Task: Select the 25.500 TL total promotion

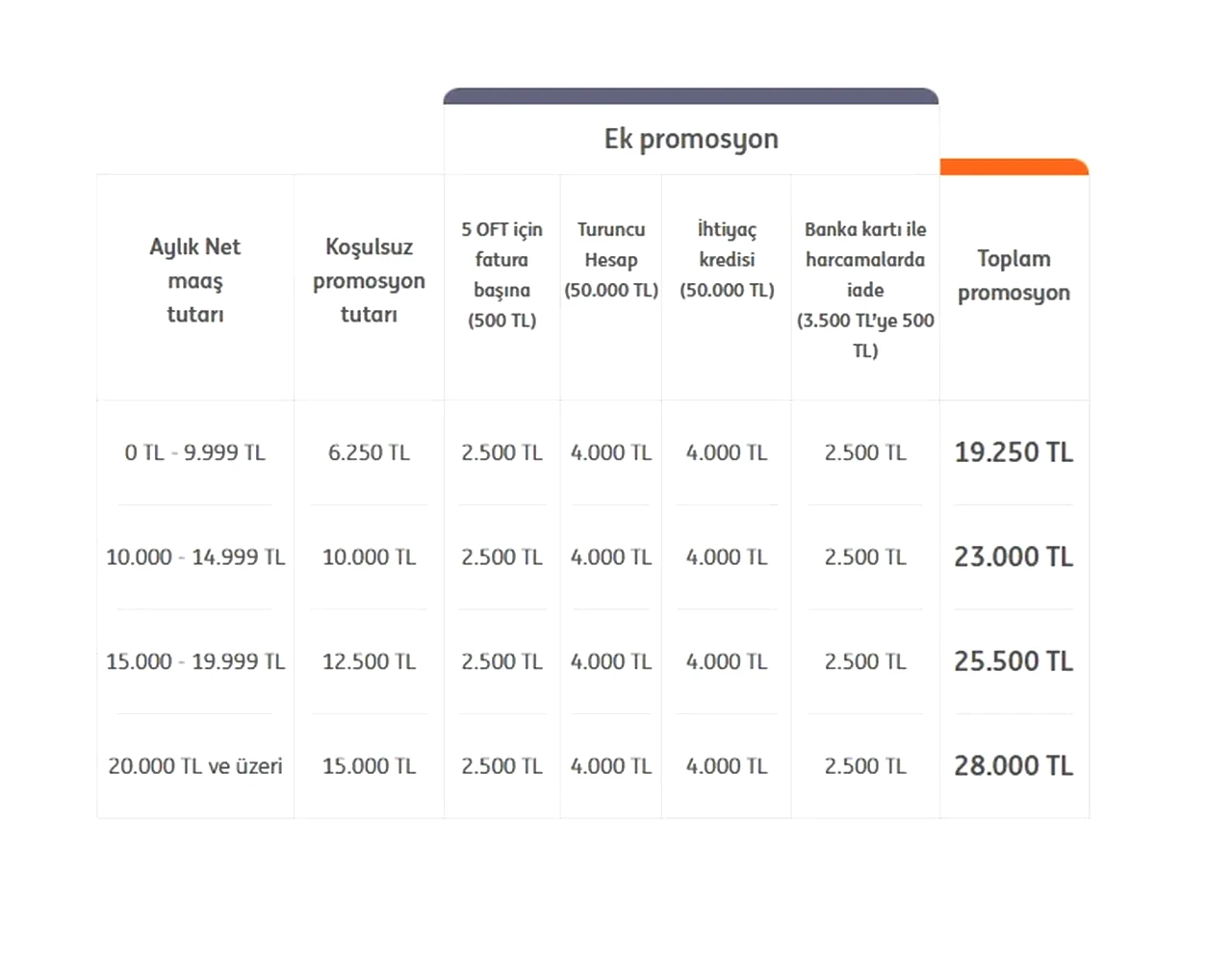Action: [x=1014, y=662]
